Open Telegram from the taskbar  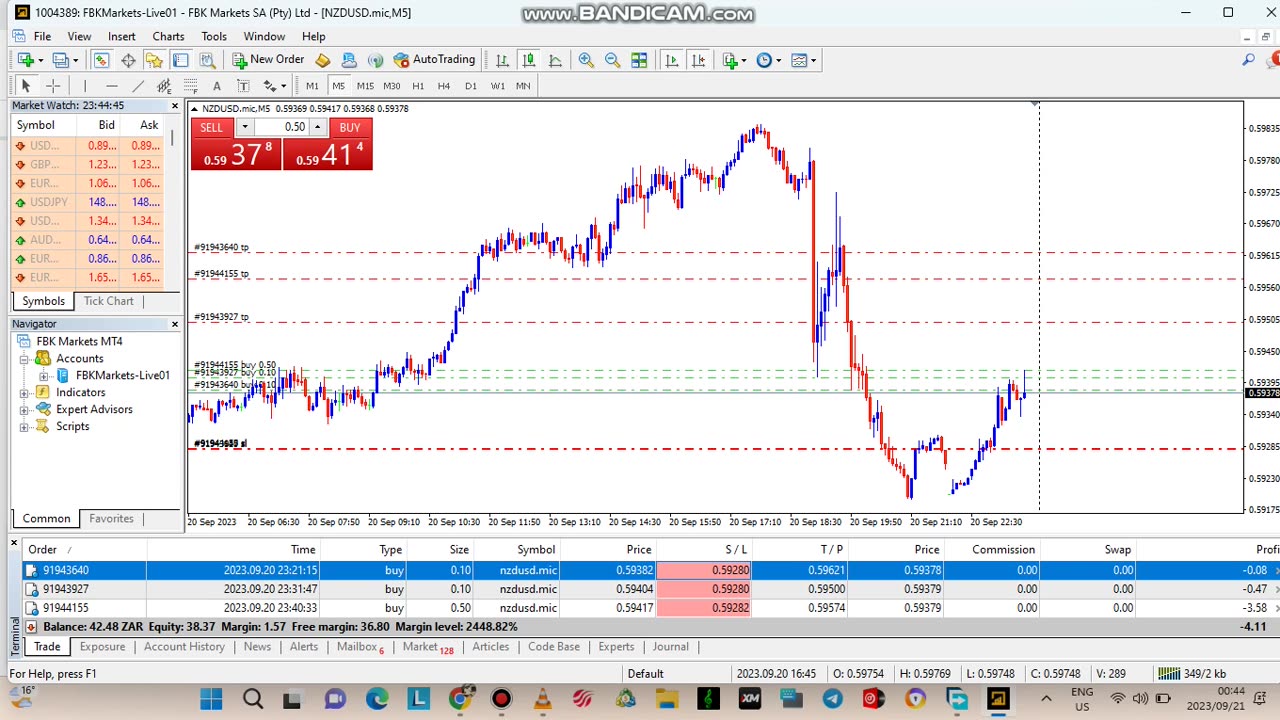[x=832, y=699]
